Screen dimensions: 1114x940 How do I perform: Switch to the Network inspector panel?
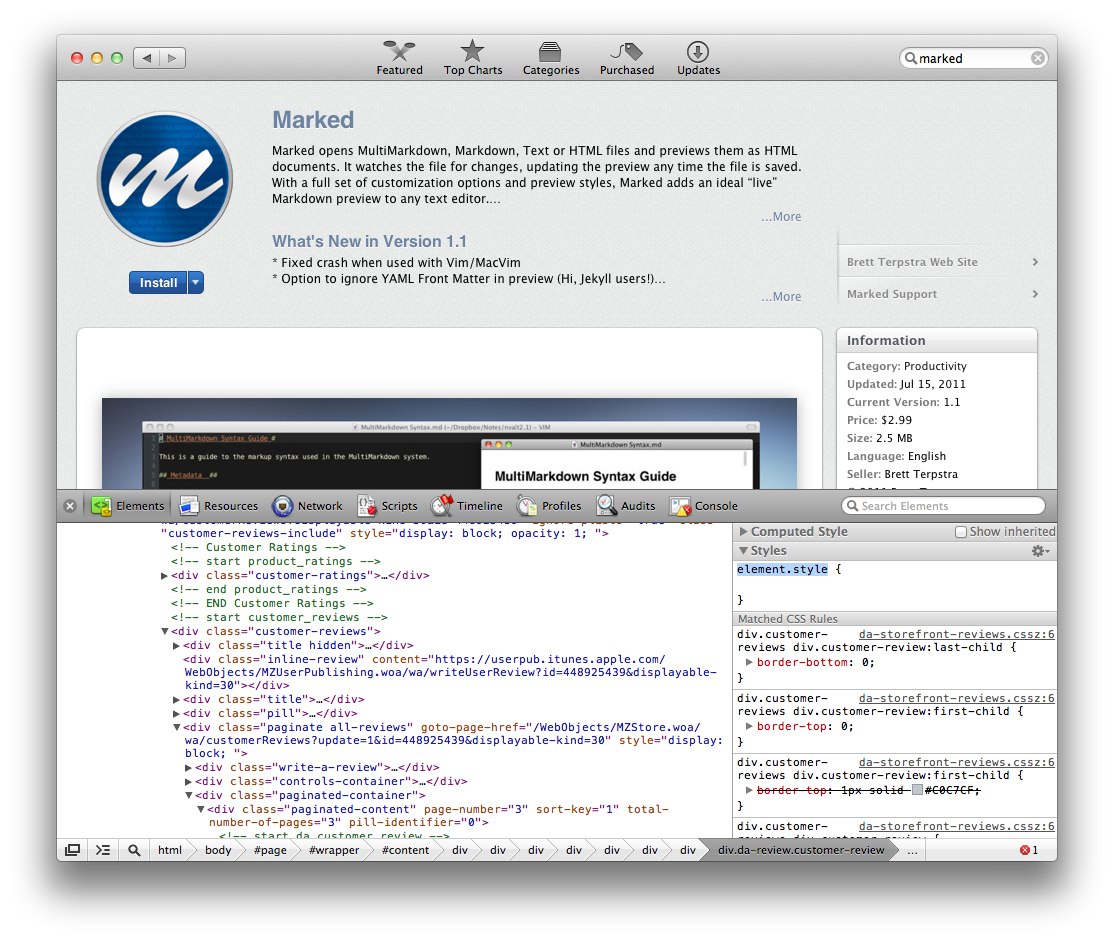click(307, 506)
